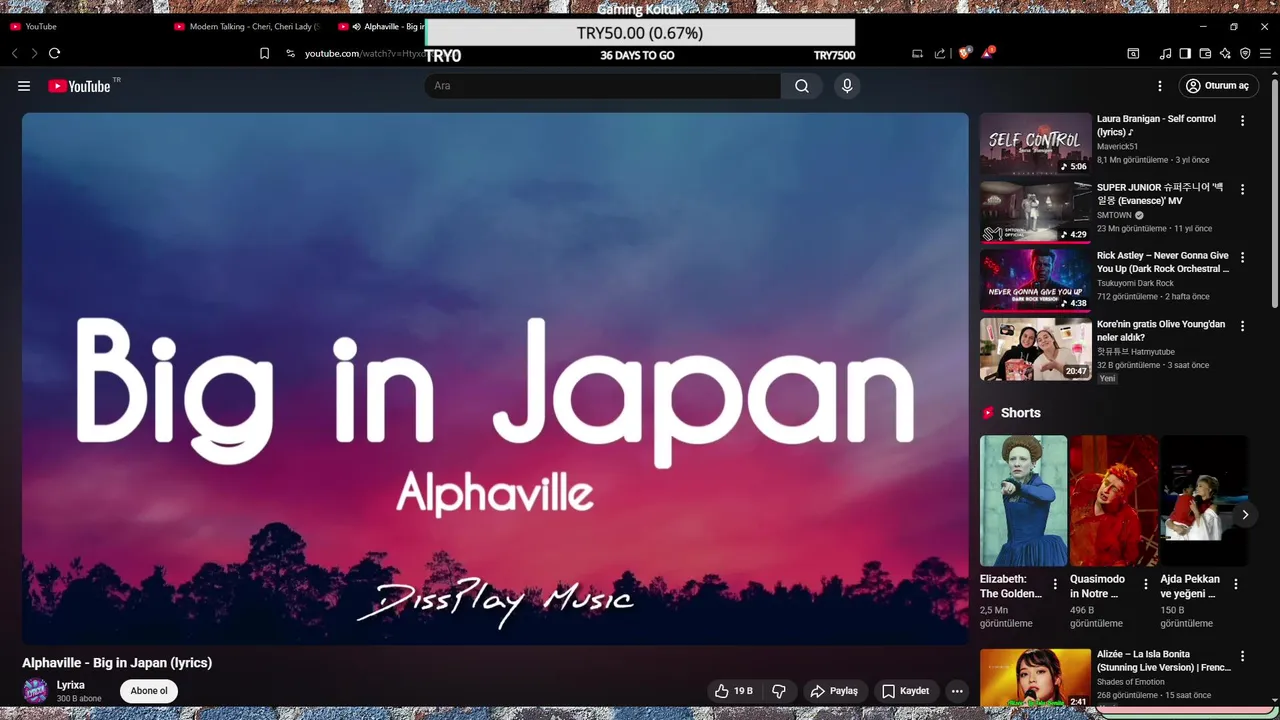The height and width of the screenshot is (720, 1280).
Task: Click the youtube.com address bar URL
Action: coord(364,53)
